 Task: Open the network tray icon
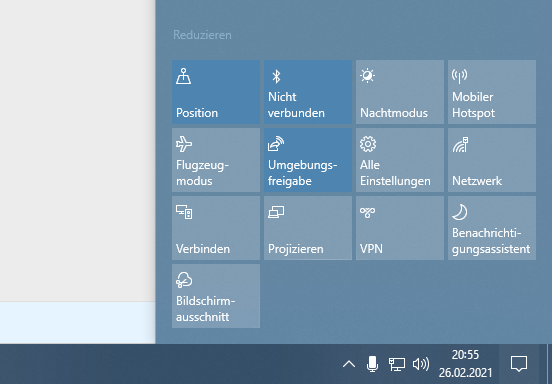pyautogui.click(x=397, y=364)
